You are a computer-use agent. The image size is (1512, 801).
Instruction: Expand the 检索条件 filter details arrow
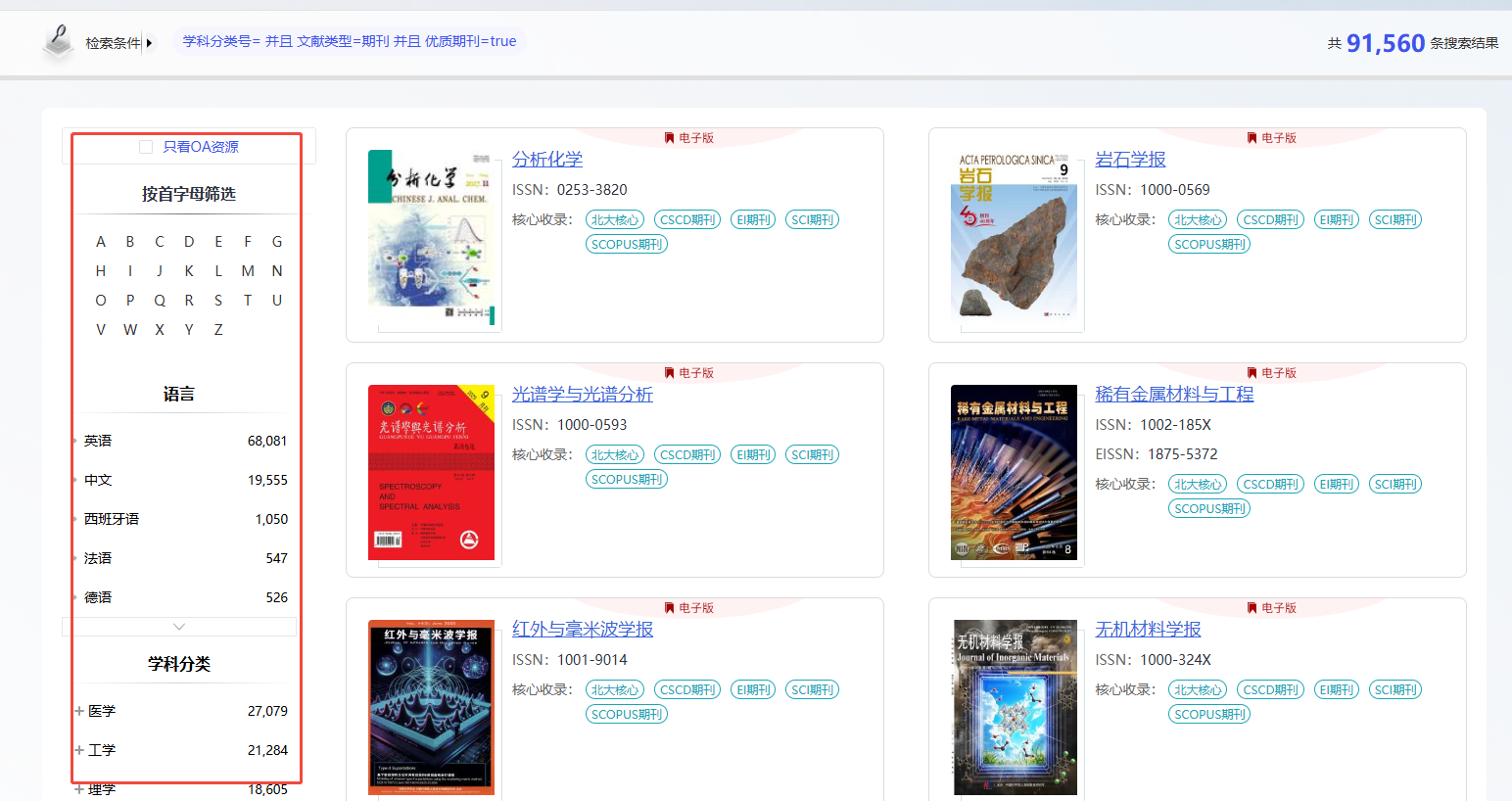pyautogui.click(x=149, y=41)
